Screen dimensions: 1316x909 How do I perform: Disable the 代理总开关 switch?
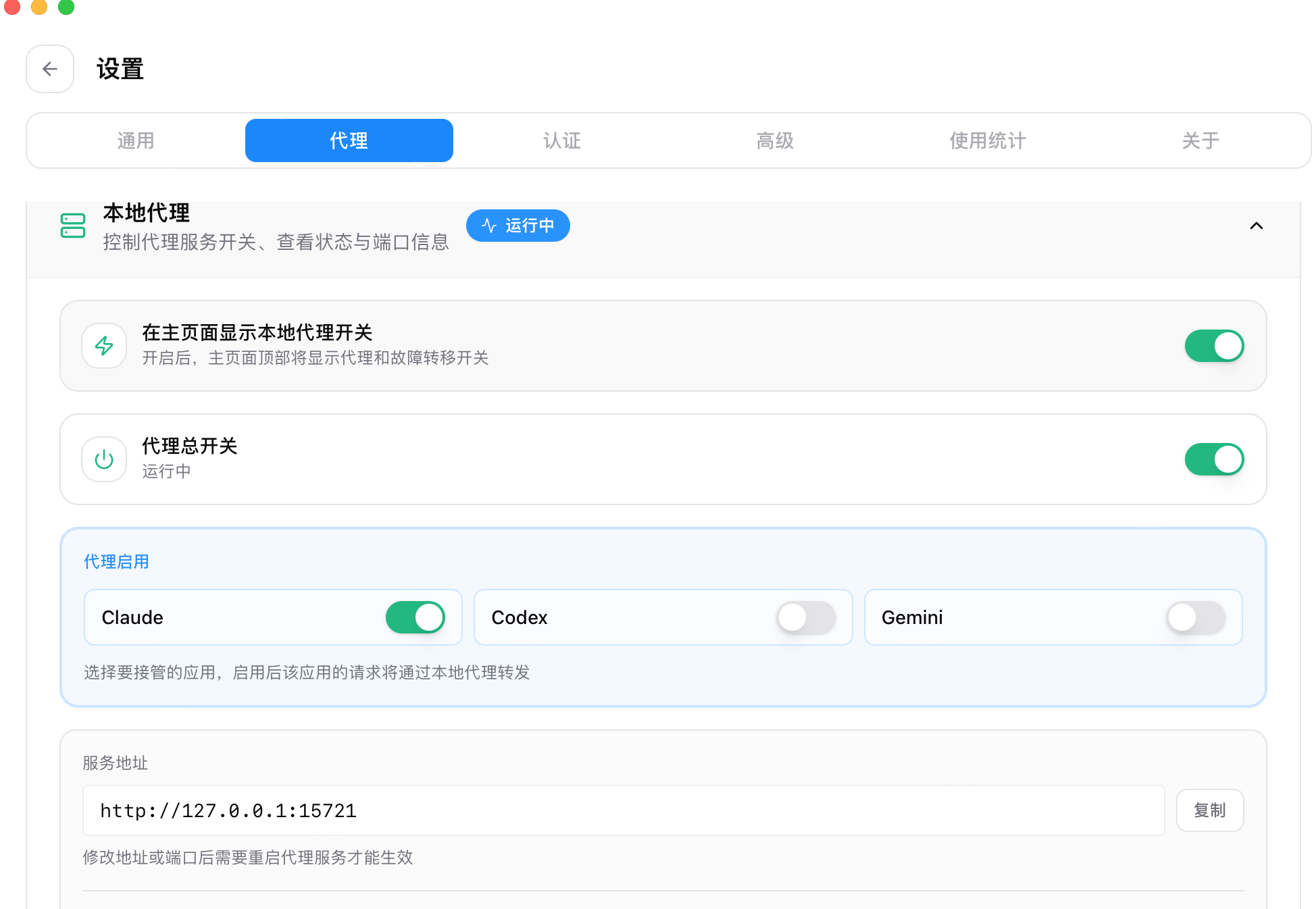pyautogui.click(x=1214, y=459)
